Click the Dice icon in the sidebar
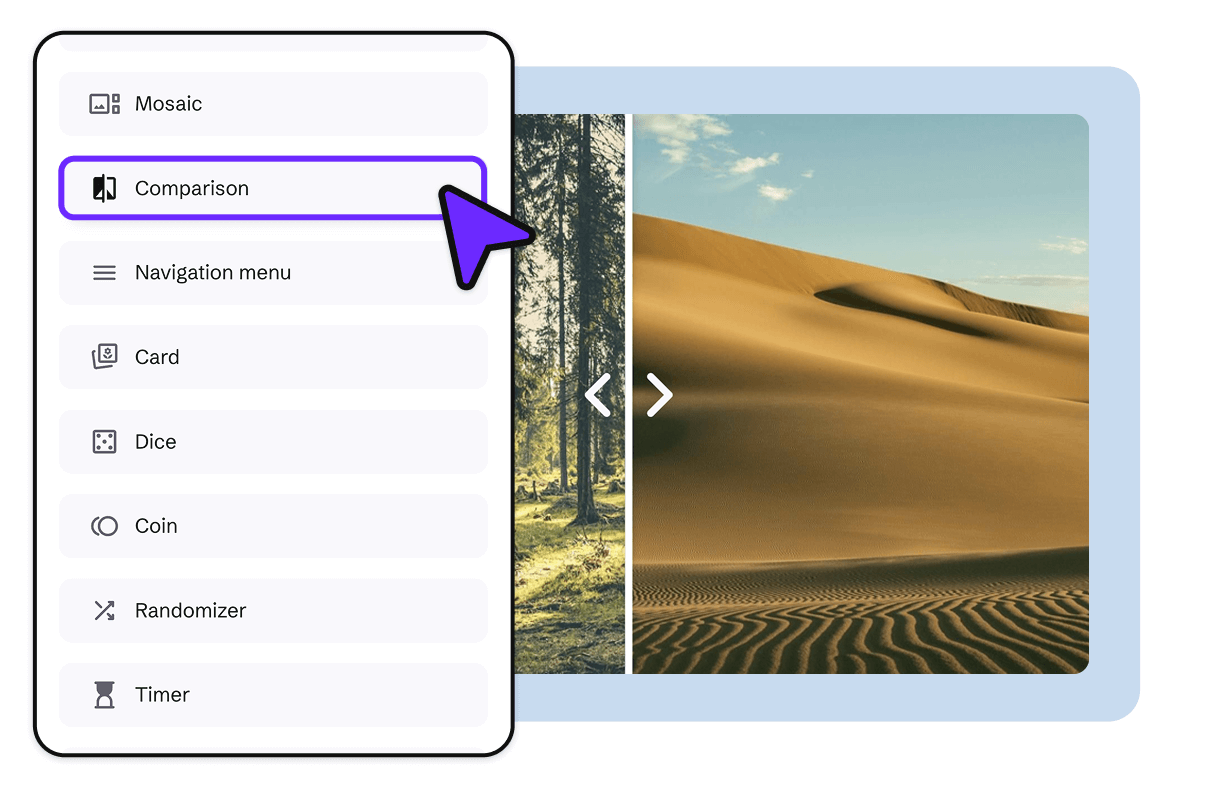The width and height of the screenshot is (1226, 788). [x=104, y=441]
